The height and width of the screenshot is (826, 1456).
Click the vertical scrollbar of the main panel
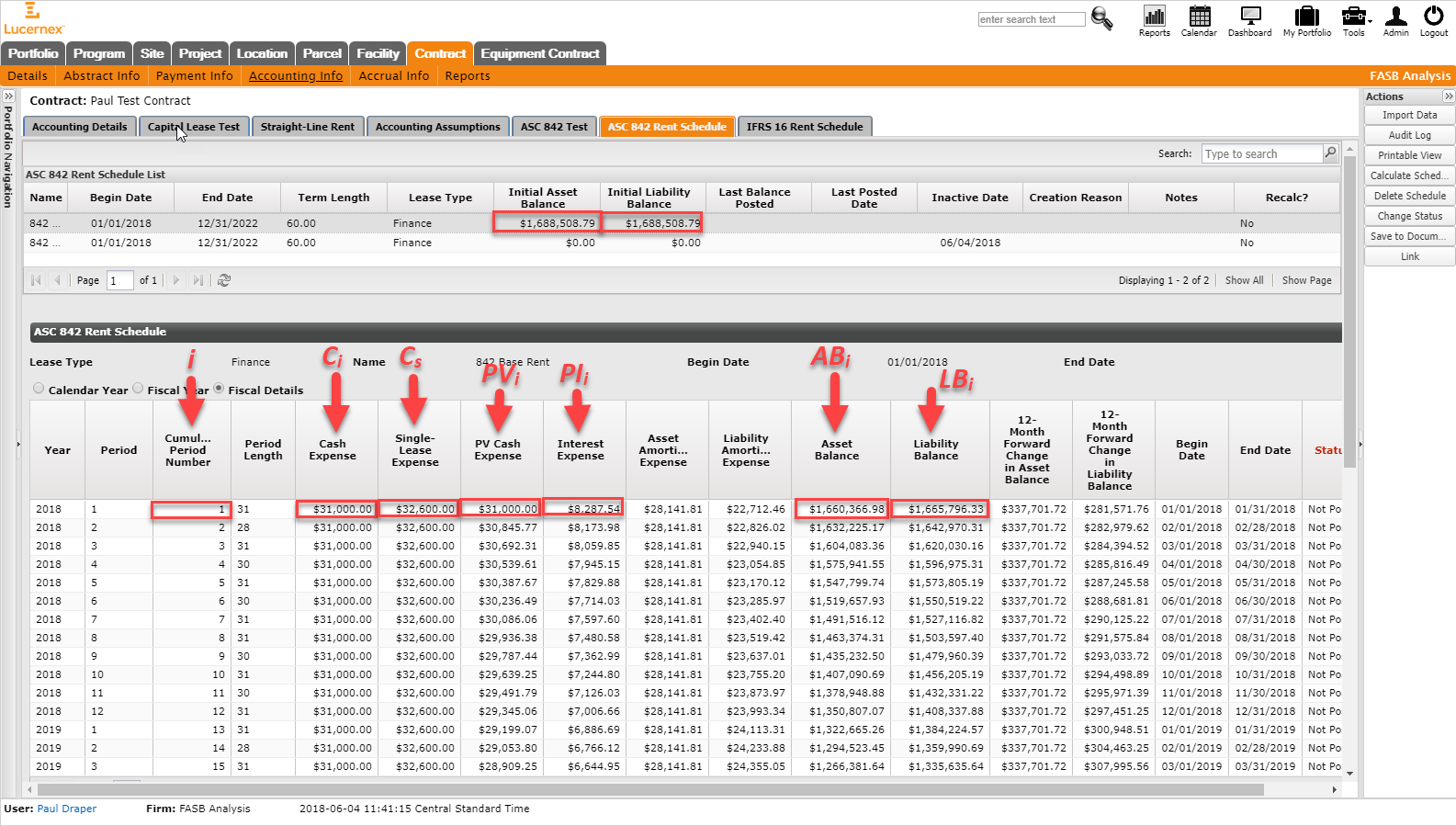tap(1349, 312)
